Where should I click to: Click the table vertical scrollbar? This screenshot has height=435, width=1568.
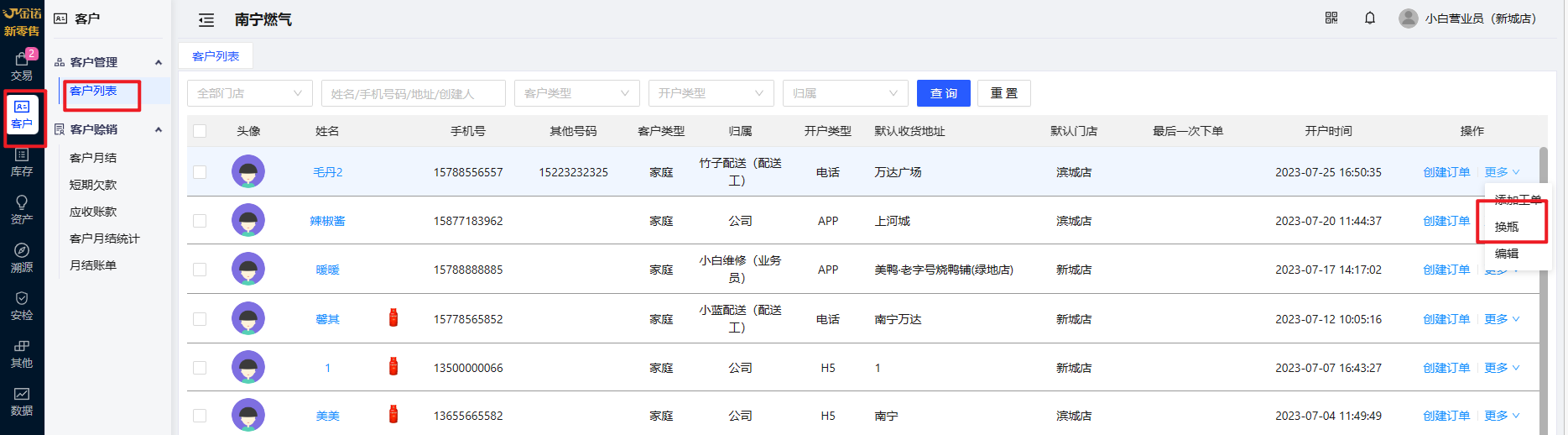1543,290
